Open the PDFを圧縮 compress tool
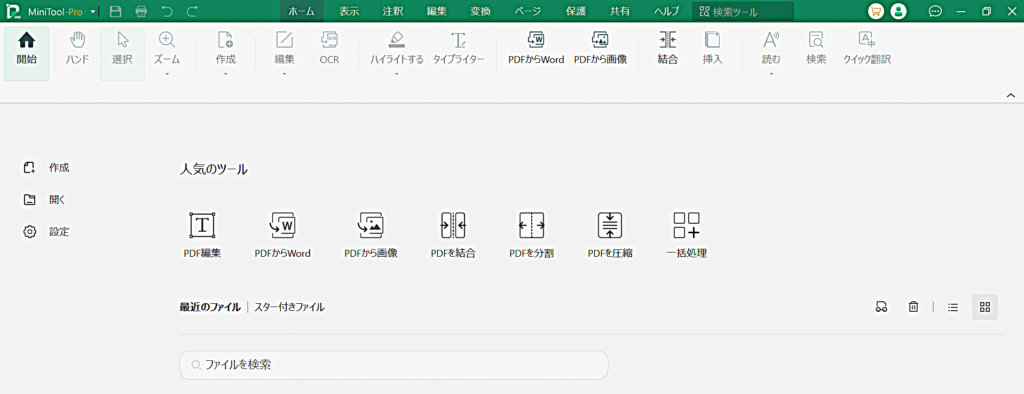1024x394 pixels. click(610, 235)
